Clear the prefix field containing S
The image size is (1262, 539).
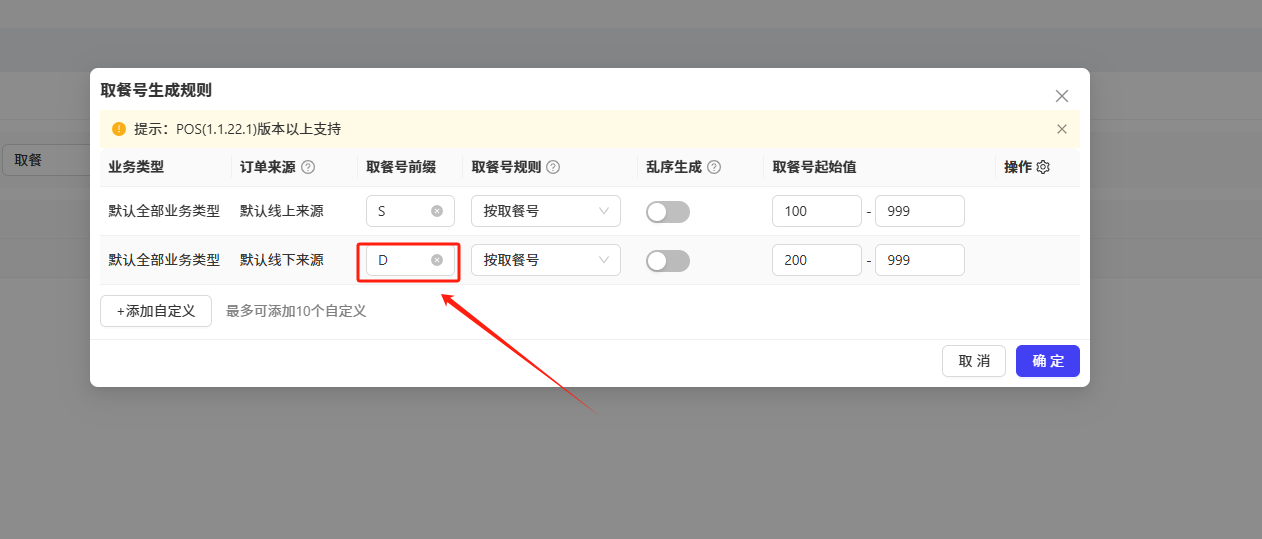pos(437,211)
